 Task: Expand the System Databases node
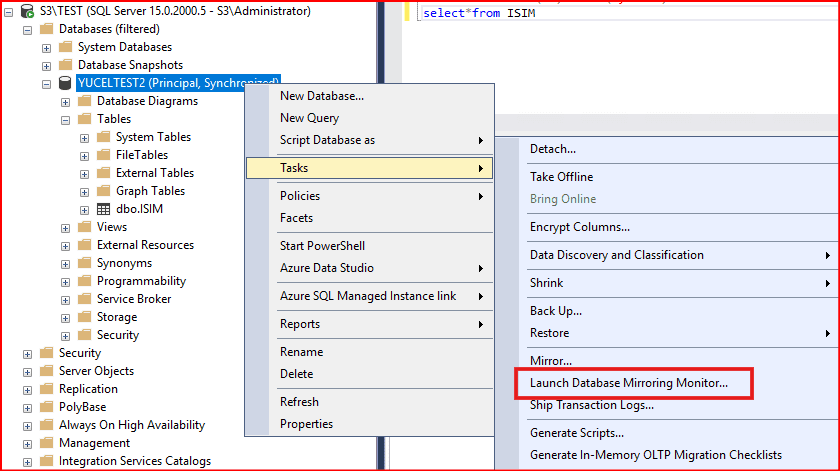click(x=47, y=47)
